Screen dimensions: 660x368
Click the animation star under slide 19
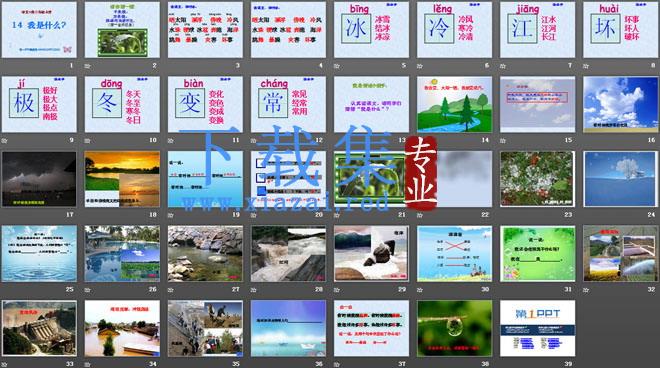pos(170,215)
